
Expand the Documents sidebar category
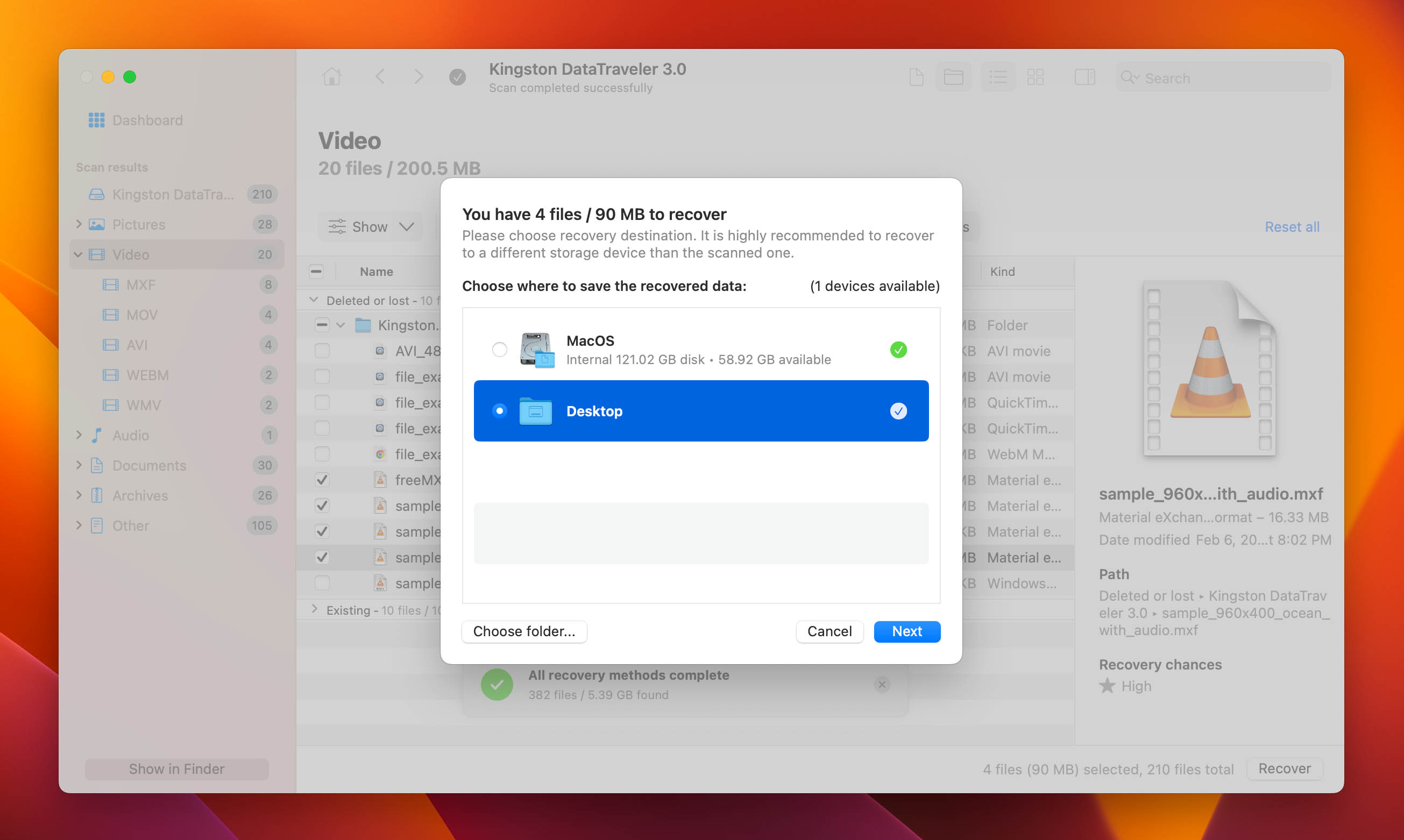coord(79,465)
